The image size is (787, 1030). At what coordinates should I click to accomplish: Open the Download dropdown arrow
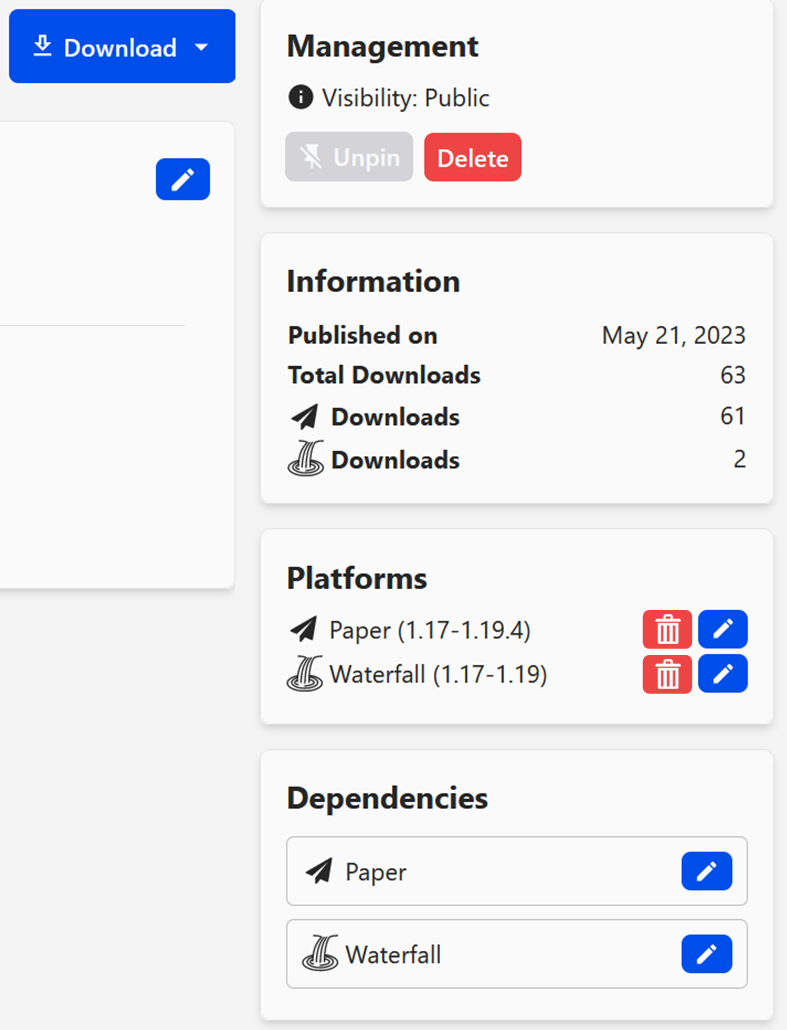tap(202, 46)
